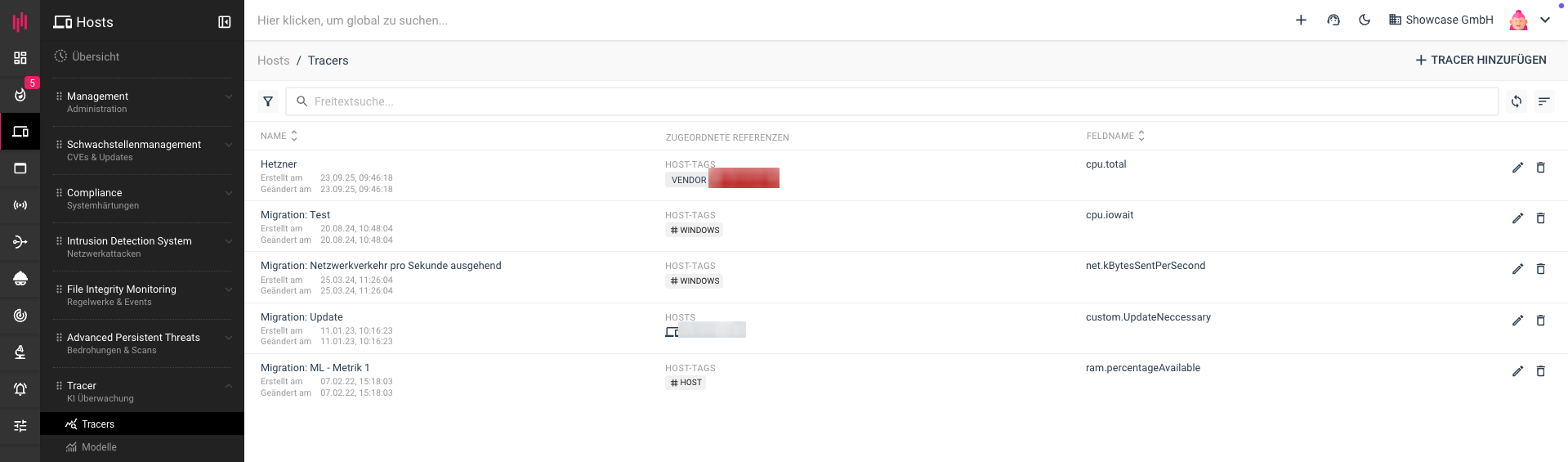The height and width of the screenshot is (462, 1568).
Task: Delete the Migration: Update tracer
Action: 1540,321
